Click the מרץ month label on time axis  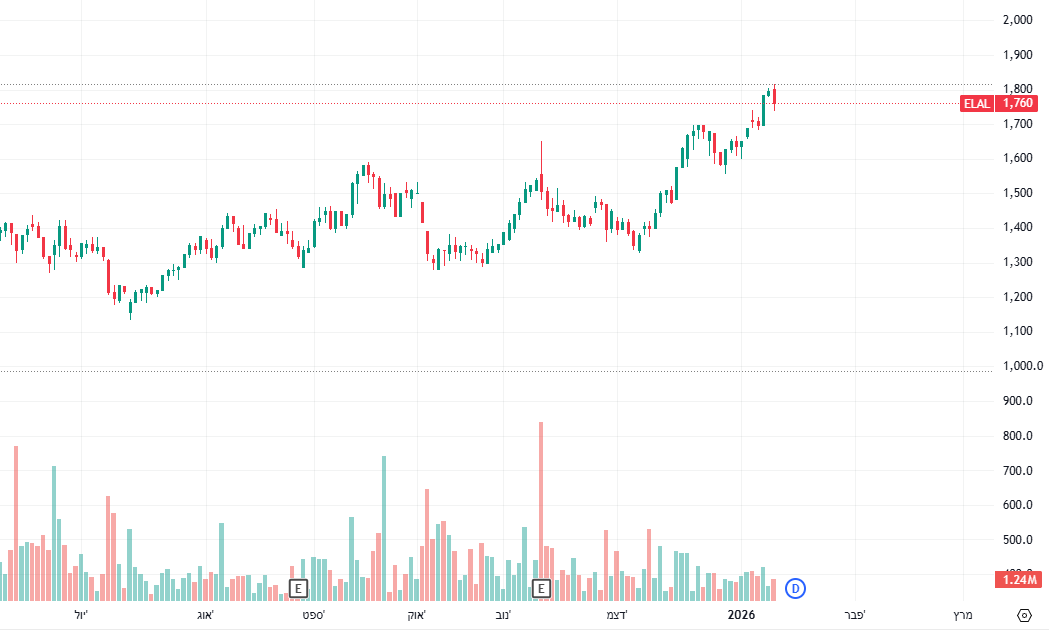click(x=962, y=614)
